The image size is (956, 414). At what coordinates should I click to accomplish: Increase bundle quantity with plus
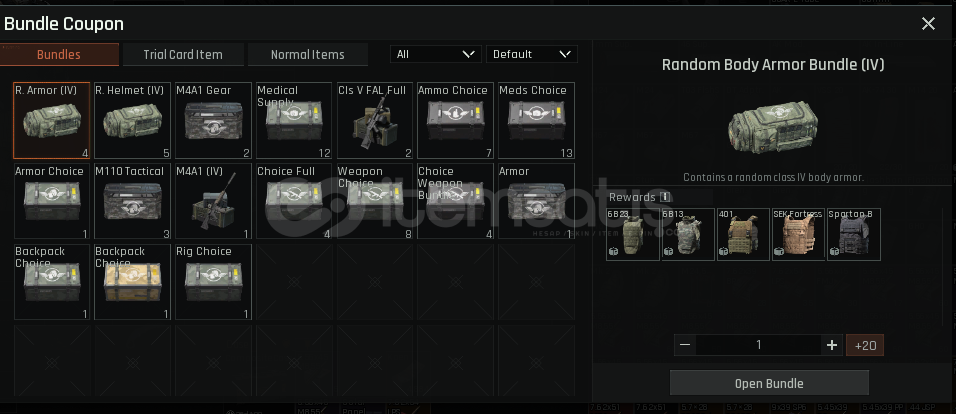832,345
